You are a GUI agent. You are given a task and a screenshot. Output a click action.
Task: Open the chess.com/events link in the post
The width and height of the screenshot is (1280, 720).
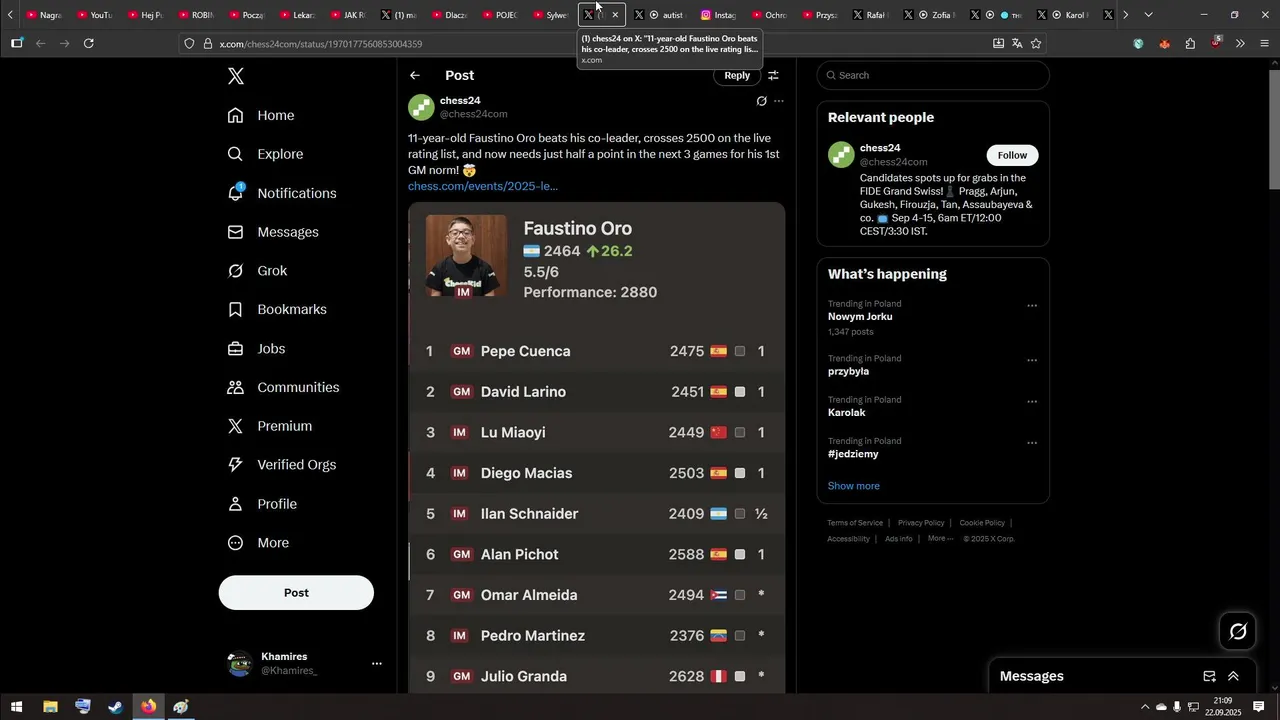(x=483, y=186)
